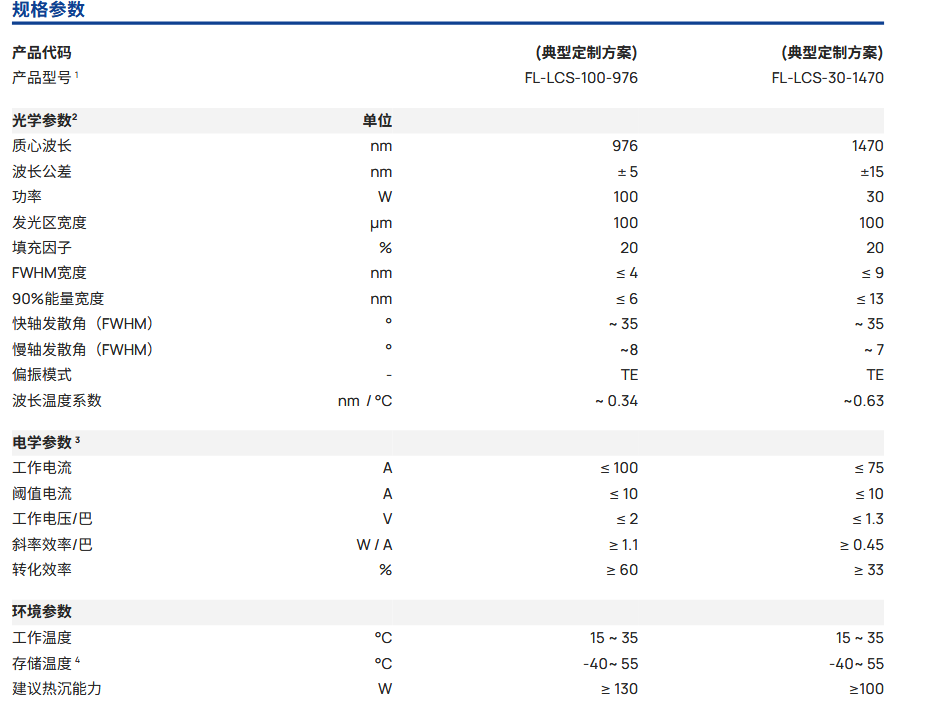Click the 规格参数 section heading
926x714 pixels.
click(48, 10)
